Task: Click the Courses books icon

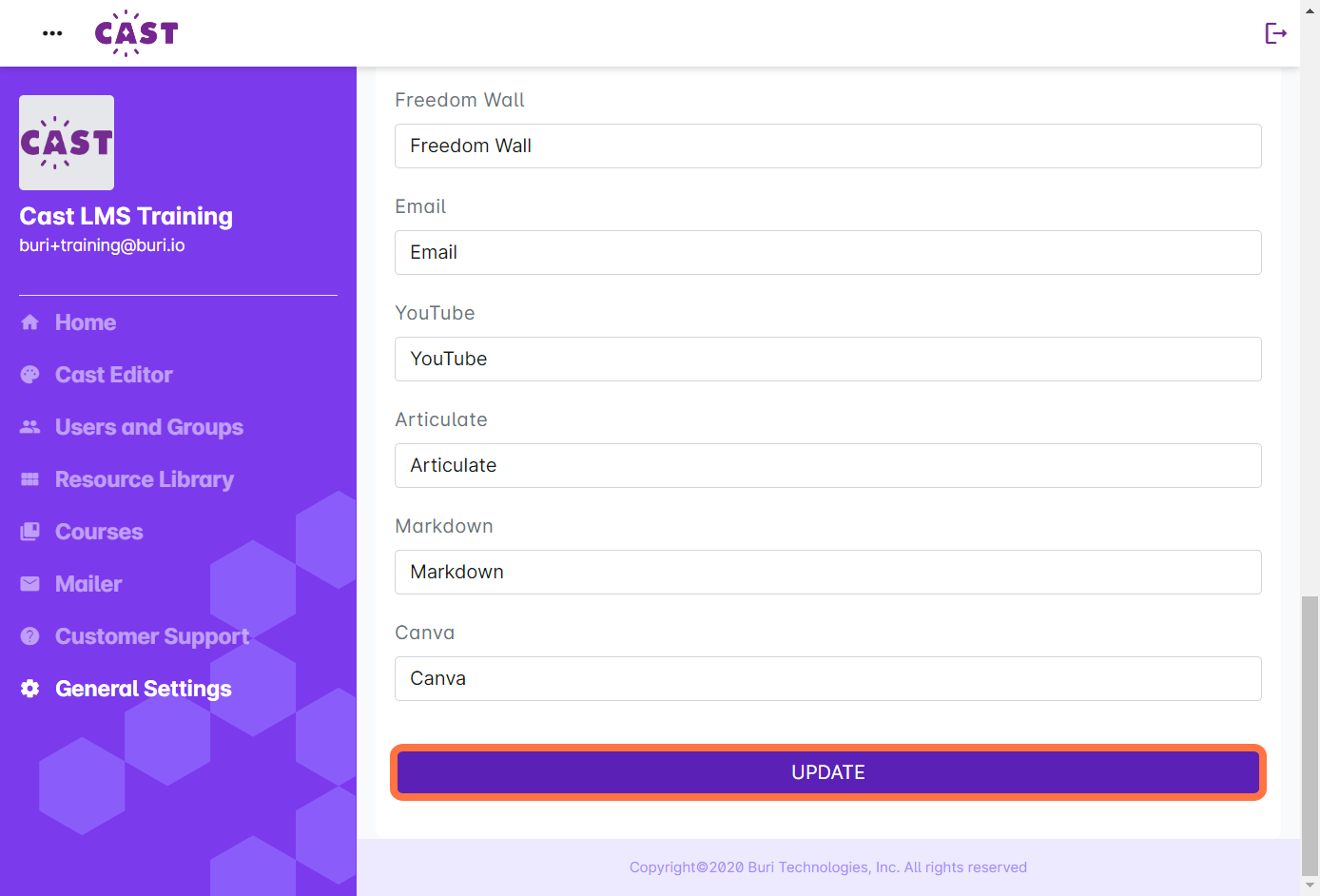Action: tap(30, 532)
